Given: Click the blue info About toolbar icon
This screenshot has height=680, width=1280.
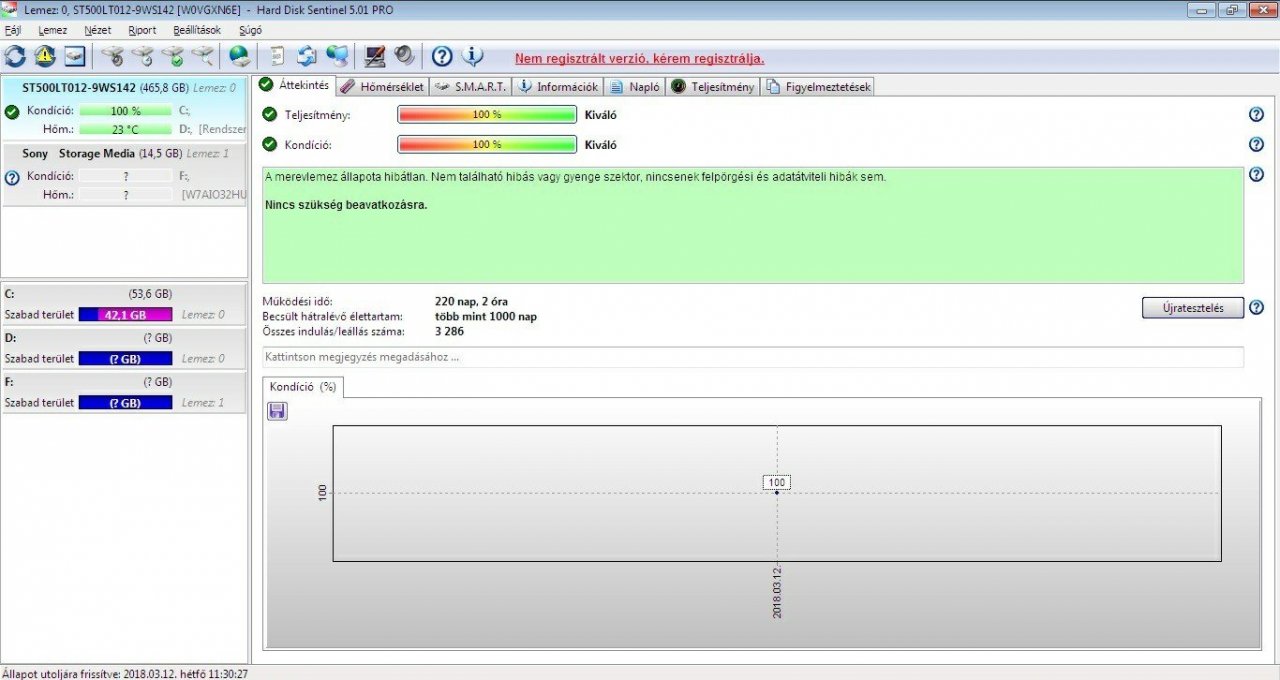Looking at the screenshot, I should (473, 56).
